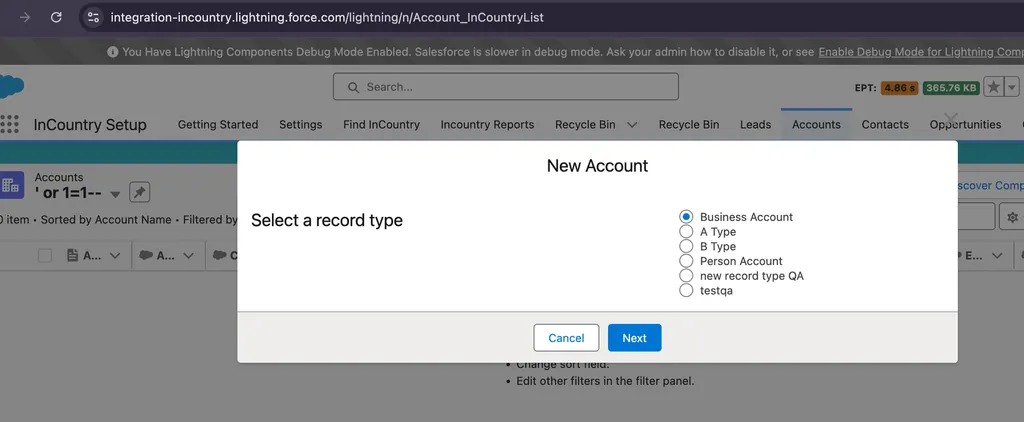Screen dimensions: 1024x422
Task: Click InCountry Setup app name
Action: tap(90, 124)
